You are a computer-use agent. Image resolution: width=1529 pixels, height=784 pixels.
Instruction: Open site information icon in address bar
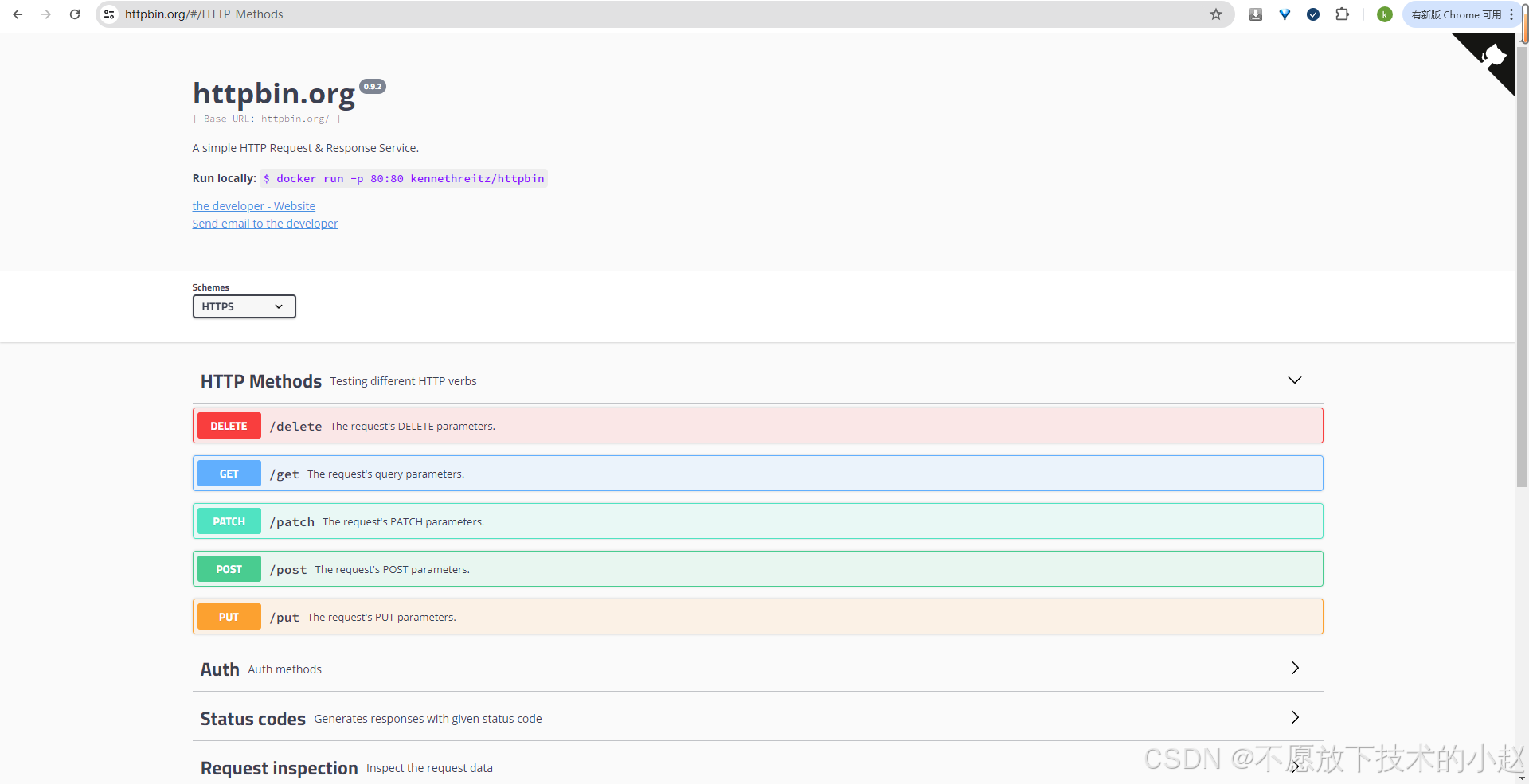point(110,14)
